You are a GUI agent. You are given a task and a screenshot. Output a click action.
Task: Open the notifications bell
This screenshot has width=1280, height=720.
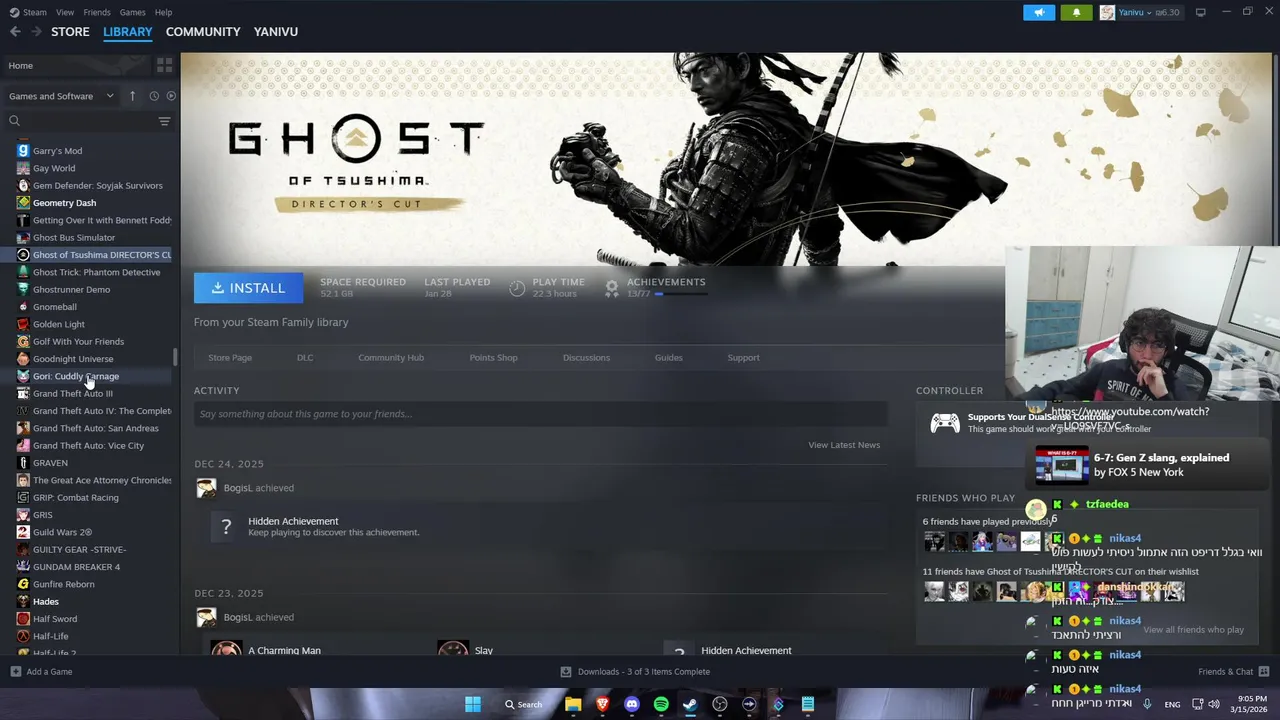click(1076, 12)
